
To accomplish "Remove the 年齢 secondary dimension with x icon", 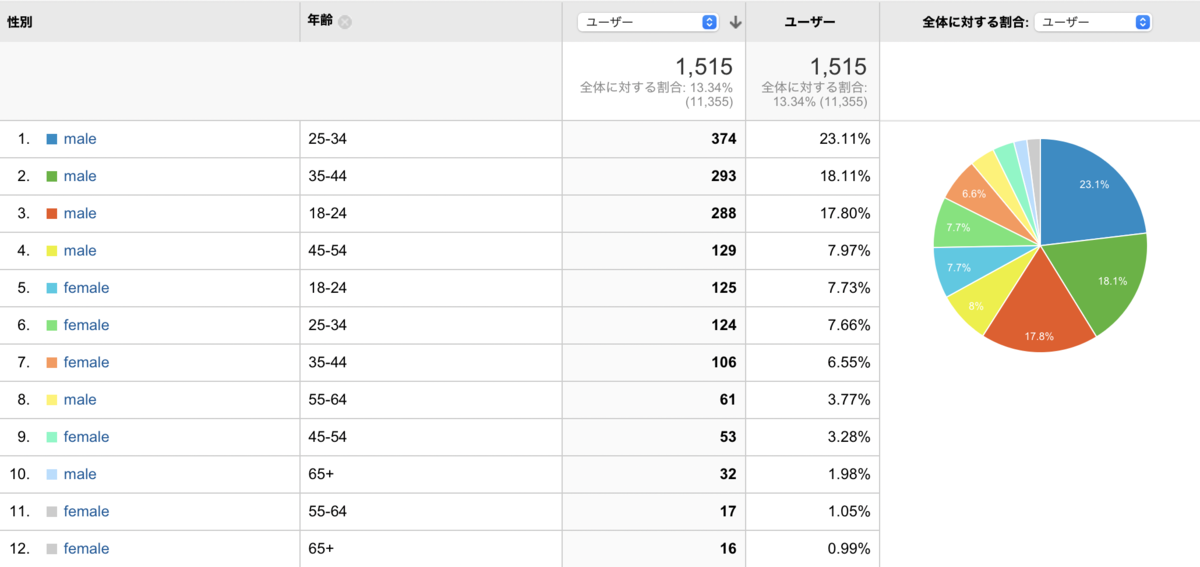I will 345,22.
